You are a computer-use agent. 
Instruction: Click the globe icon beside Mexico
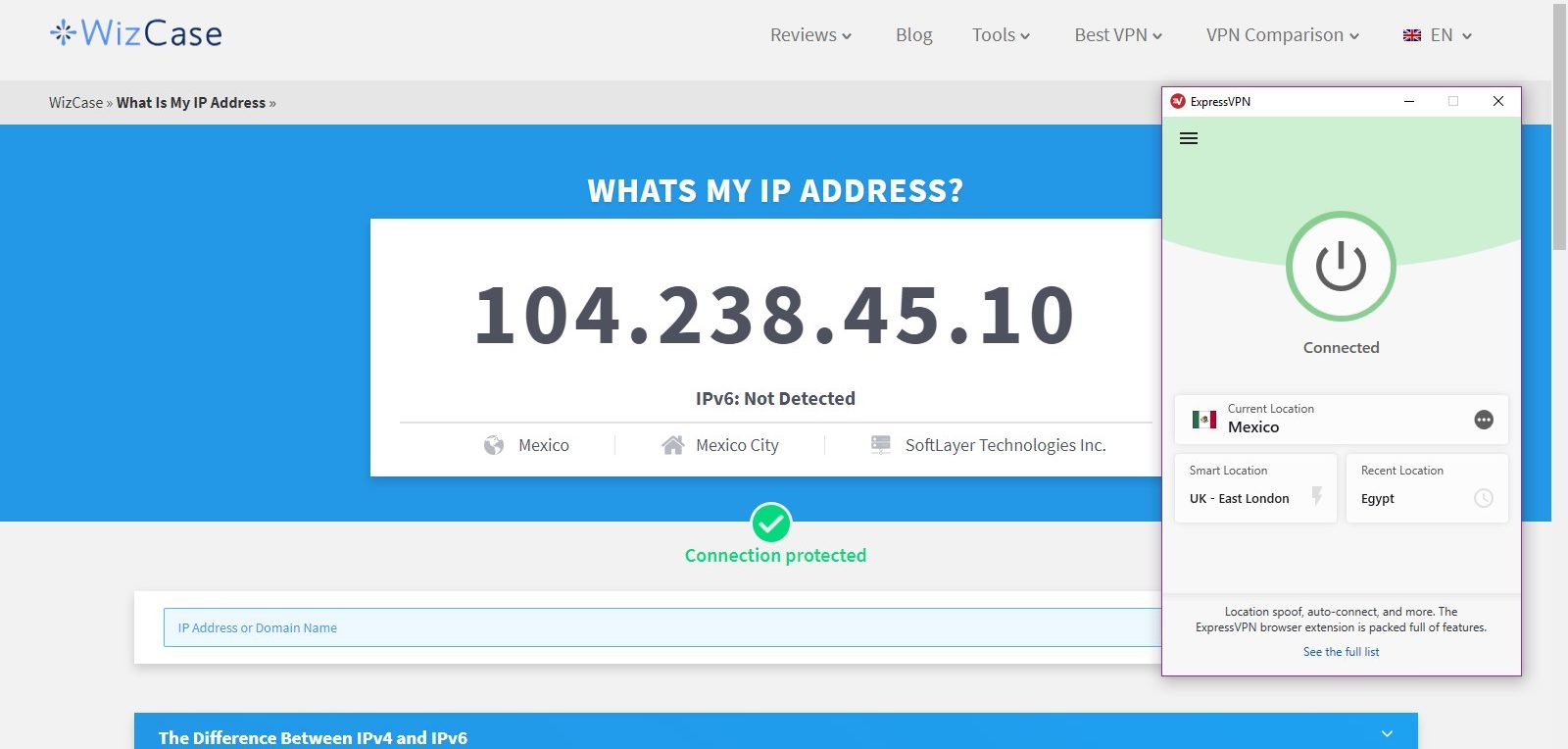494,445
